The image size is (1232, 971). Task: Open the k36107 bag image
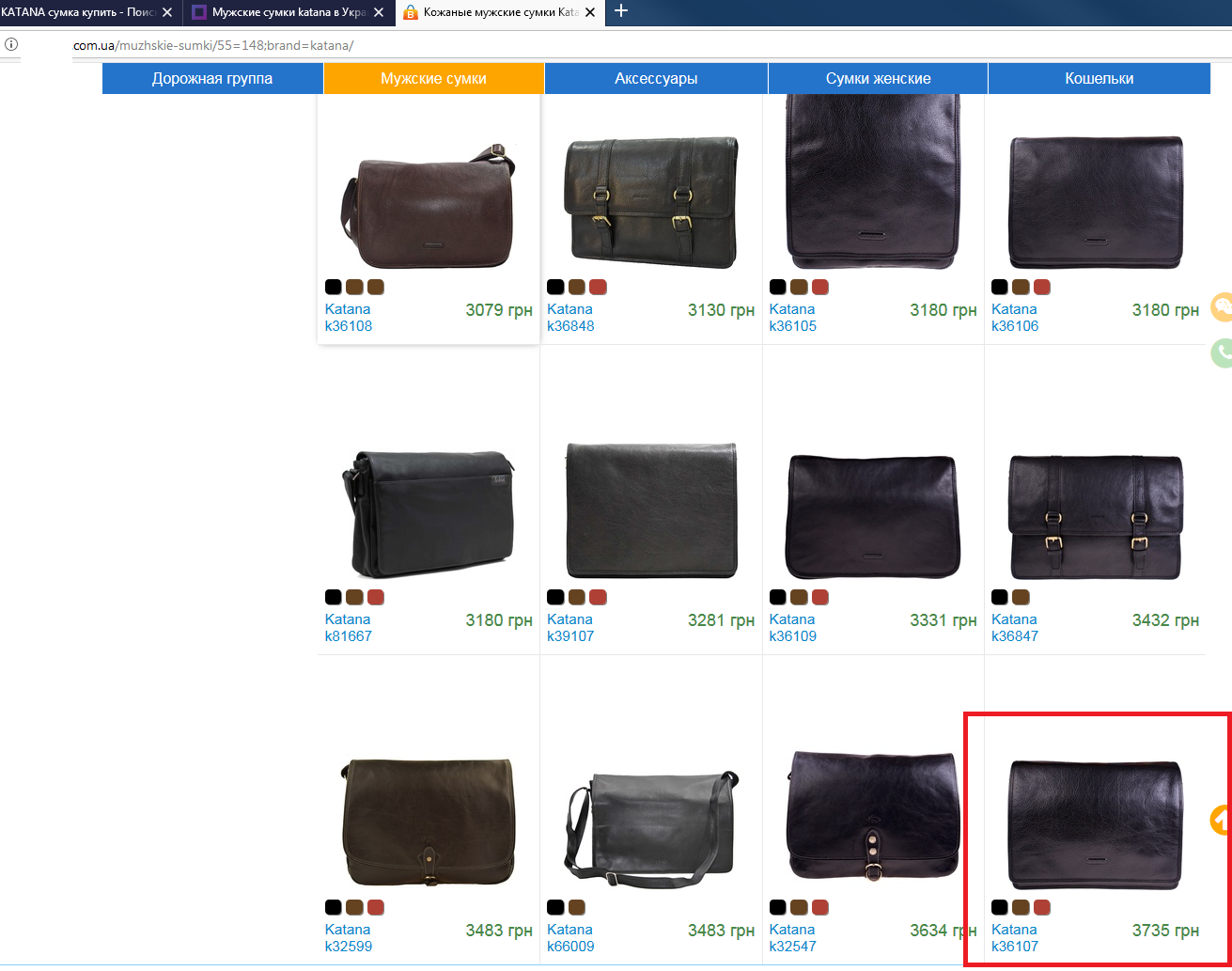pyautogui.click(x=1096, y=825)
